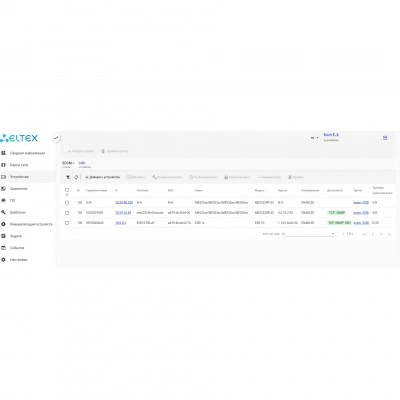400x400 pixels.
Task: Open the first row's IP address link
Action: coord(124,203)
